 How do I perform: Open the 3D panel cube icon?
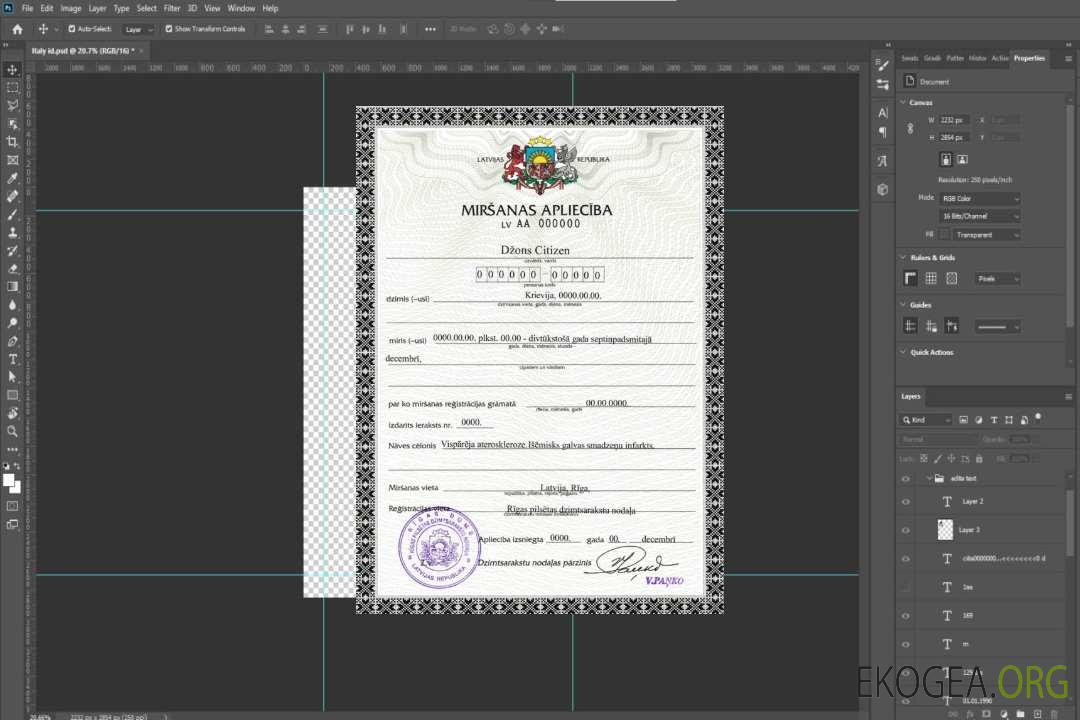pyautogui.click(x=883, y=189)
